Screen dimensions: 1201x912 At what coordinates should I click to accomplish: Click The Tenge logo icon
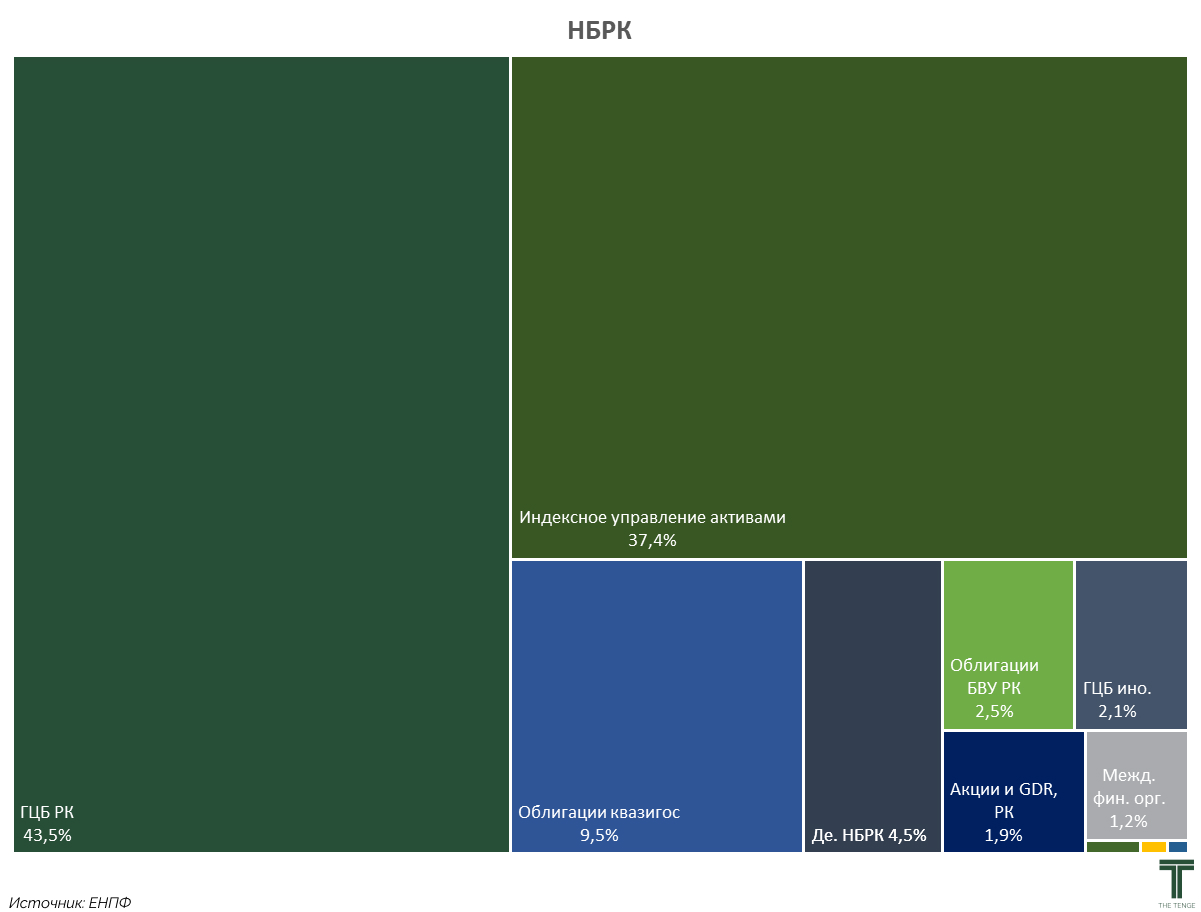click(x=1175, y=880)
